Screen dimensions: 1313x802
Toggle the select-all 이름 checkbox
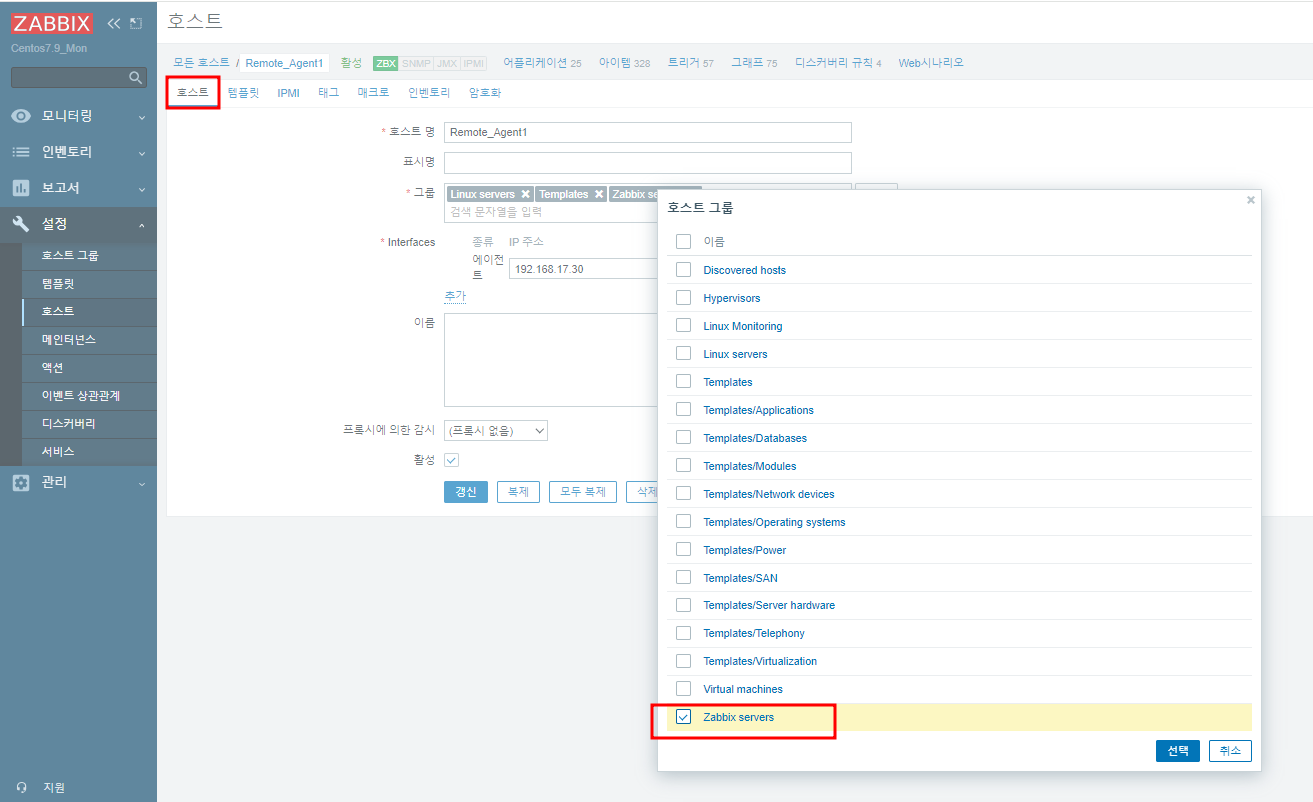tap(684, 241)
